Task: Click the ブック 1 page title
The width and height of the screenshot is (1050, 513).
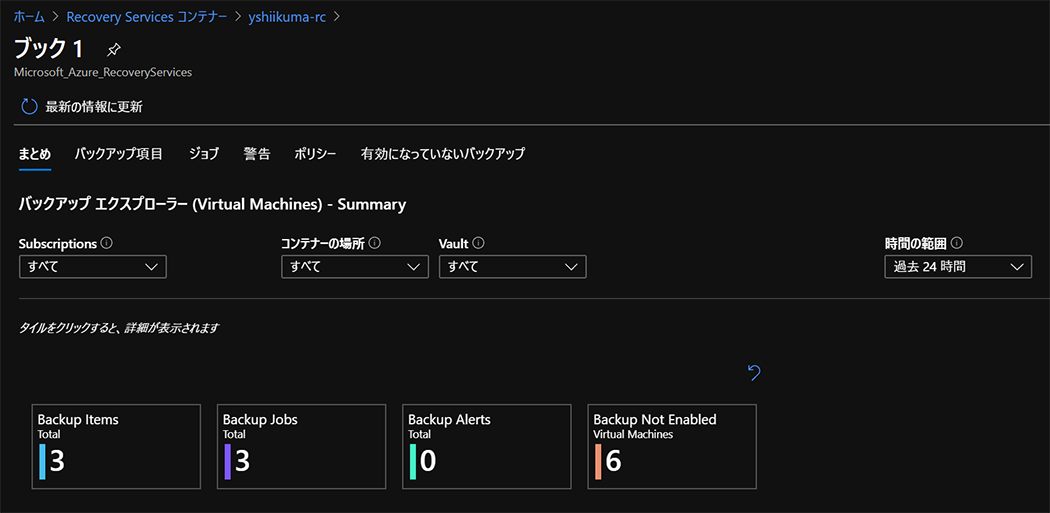Action: pos(49,50)
